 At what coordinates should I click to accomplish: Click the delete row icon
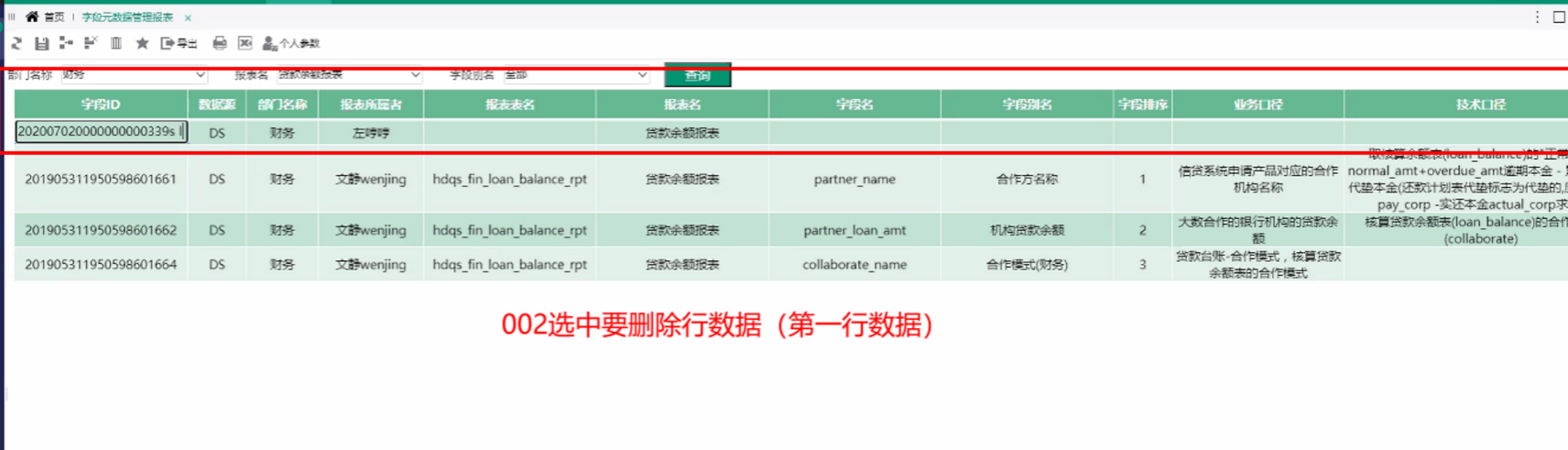(x=91, y=43)
